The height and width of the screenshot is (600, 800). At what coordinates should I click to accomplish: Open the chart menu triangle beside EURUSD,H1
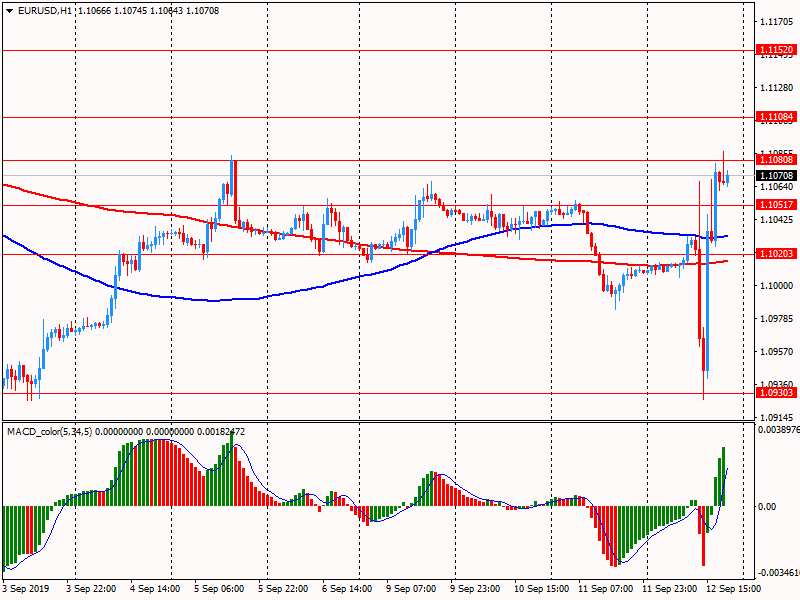(x=10, y=11)
